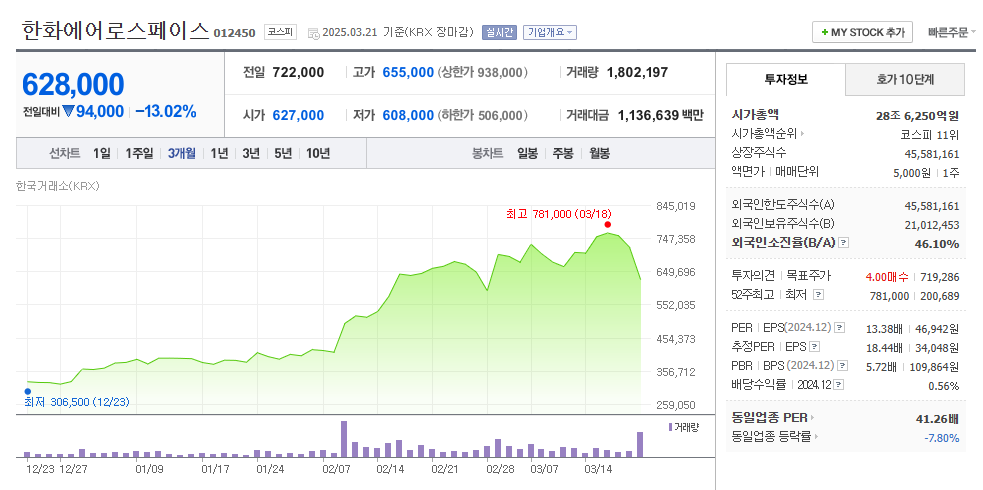
Task: Click the 4.00매수 opinion value
Action: click(886, 276)
